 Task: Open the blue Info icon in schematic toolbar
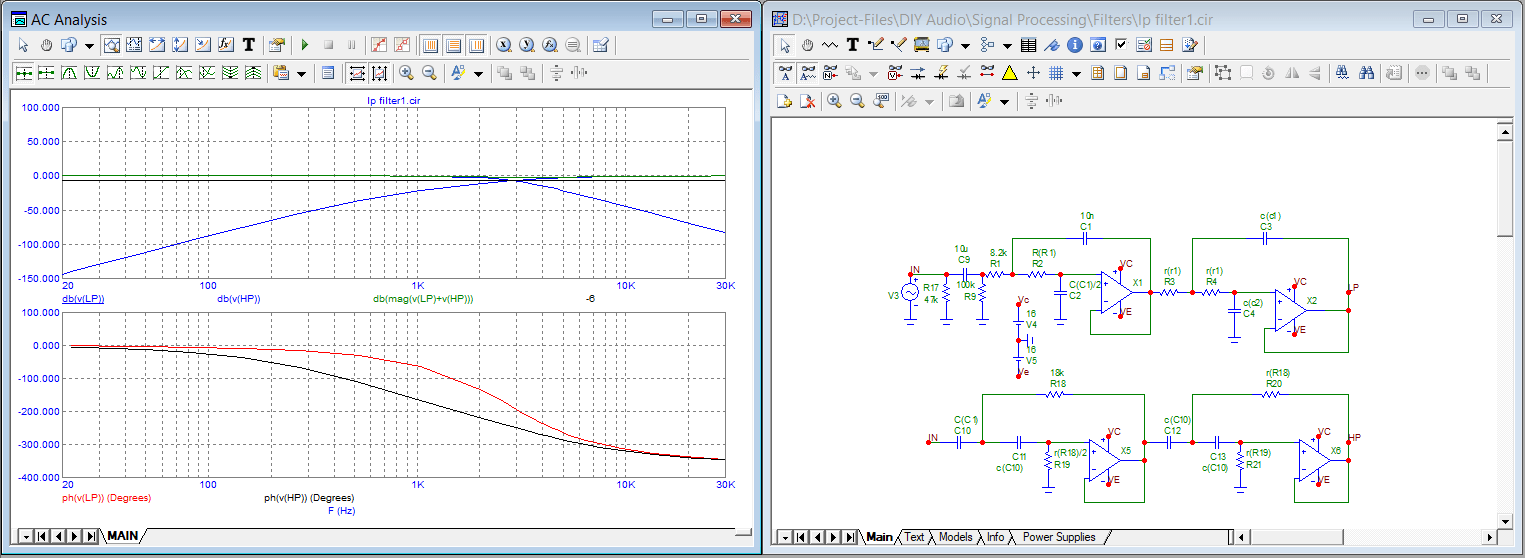click(x=1075, y=45)
